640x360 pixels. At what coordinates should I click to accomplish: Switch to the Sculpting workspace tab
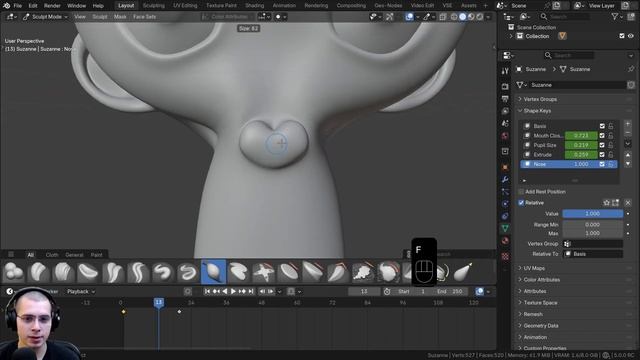pos(153,6)
